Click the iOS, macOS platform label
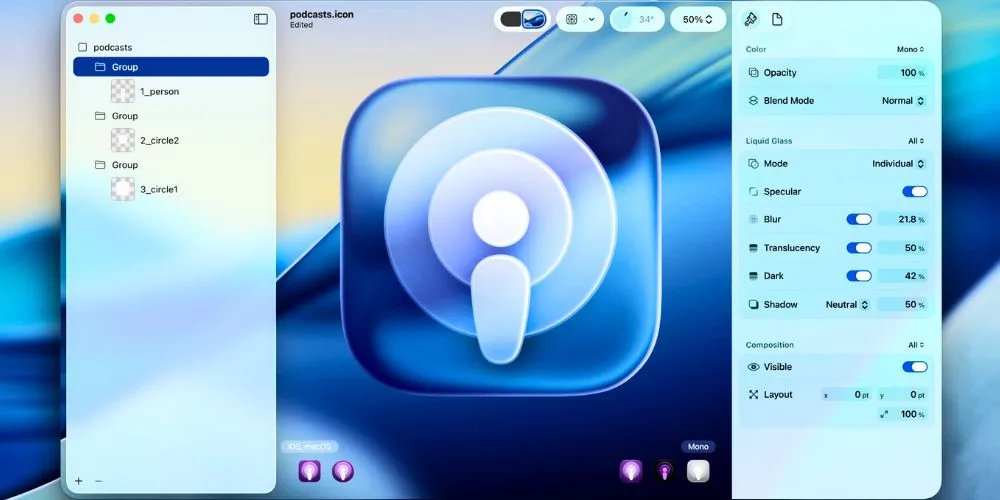 pyautogui.click(x=309, y=447)
